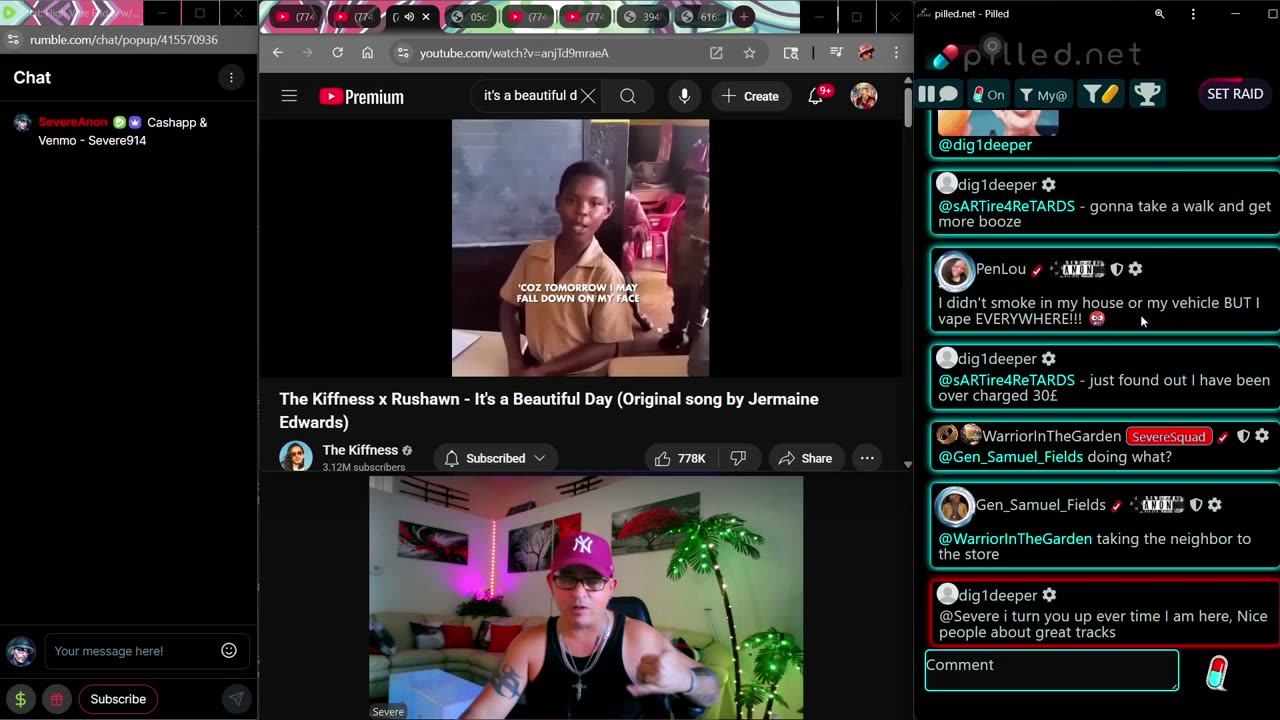Clear the YouTube search box text

[x=588, y=96]
